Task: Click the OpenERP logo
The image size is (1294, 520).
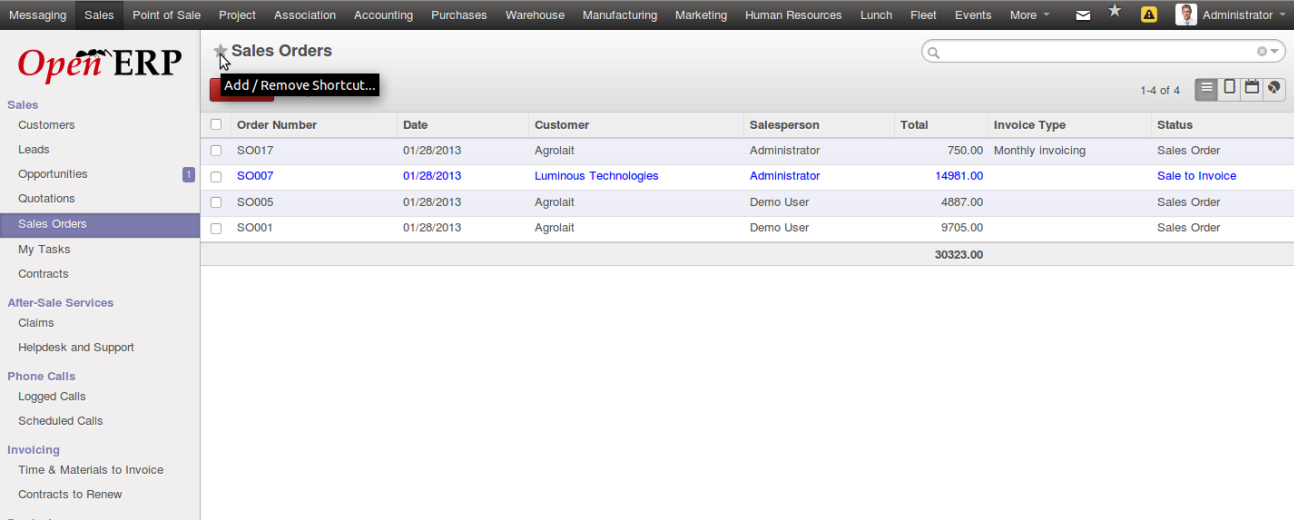Action: coord(100,63)
